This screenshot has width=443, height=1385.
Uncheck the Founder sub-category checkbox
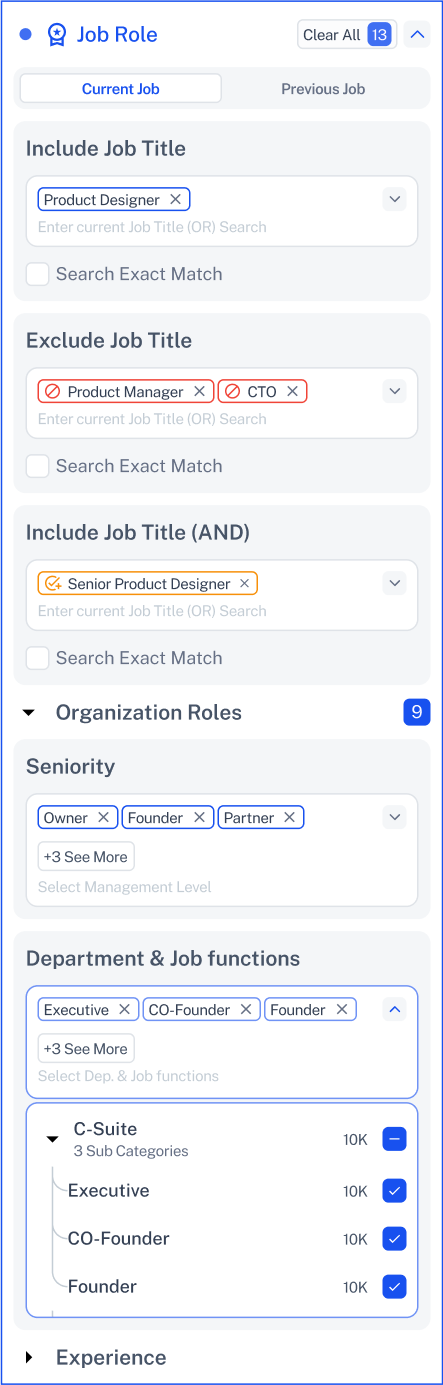pos(395,1287)
